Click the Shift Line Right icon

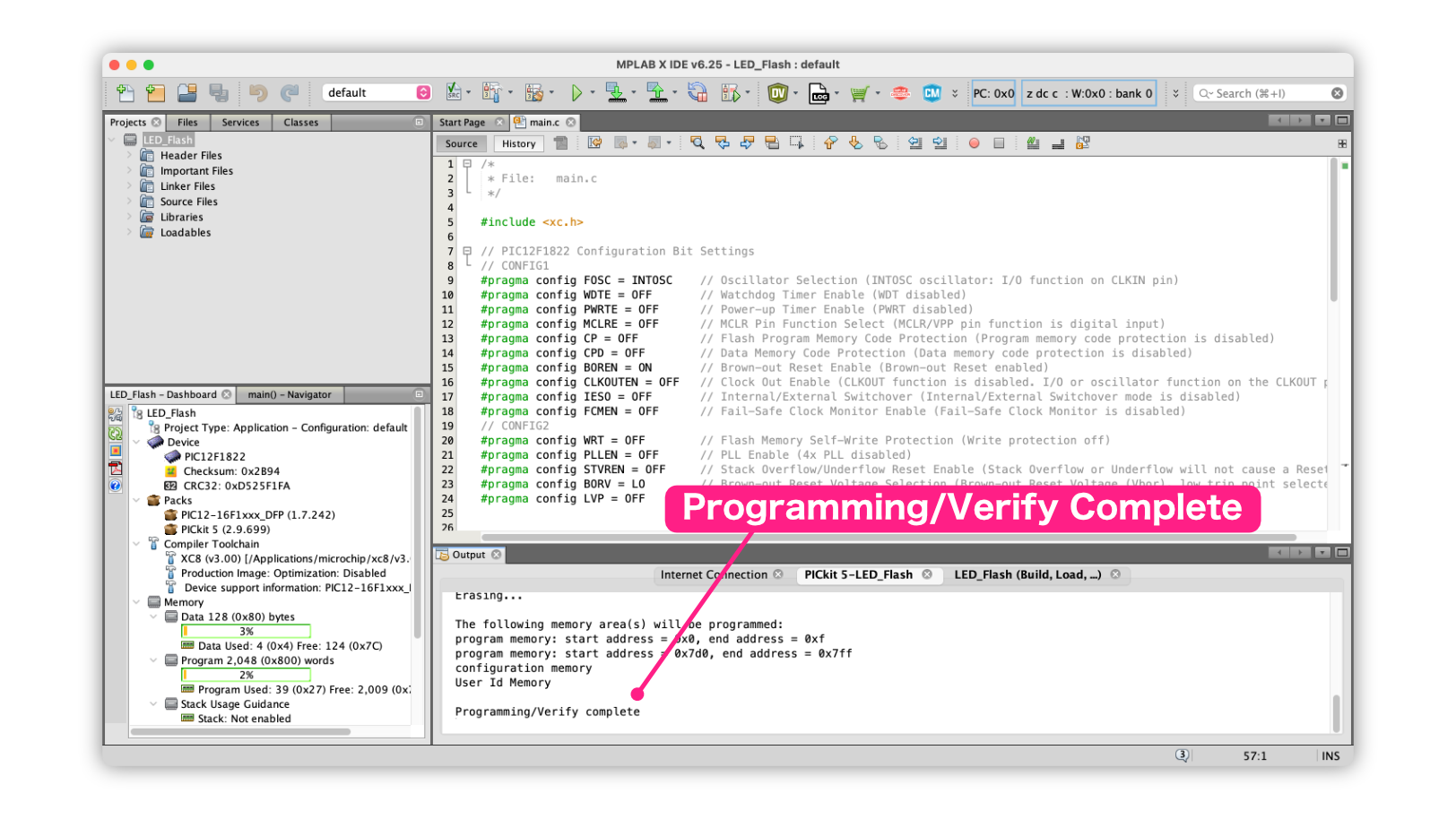(940, 143)
